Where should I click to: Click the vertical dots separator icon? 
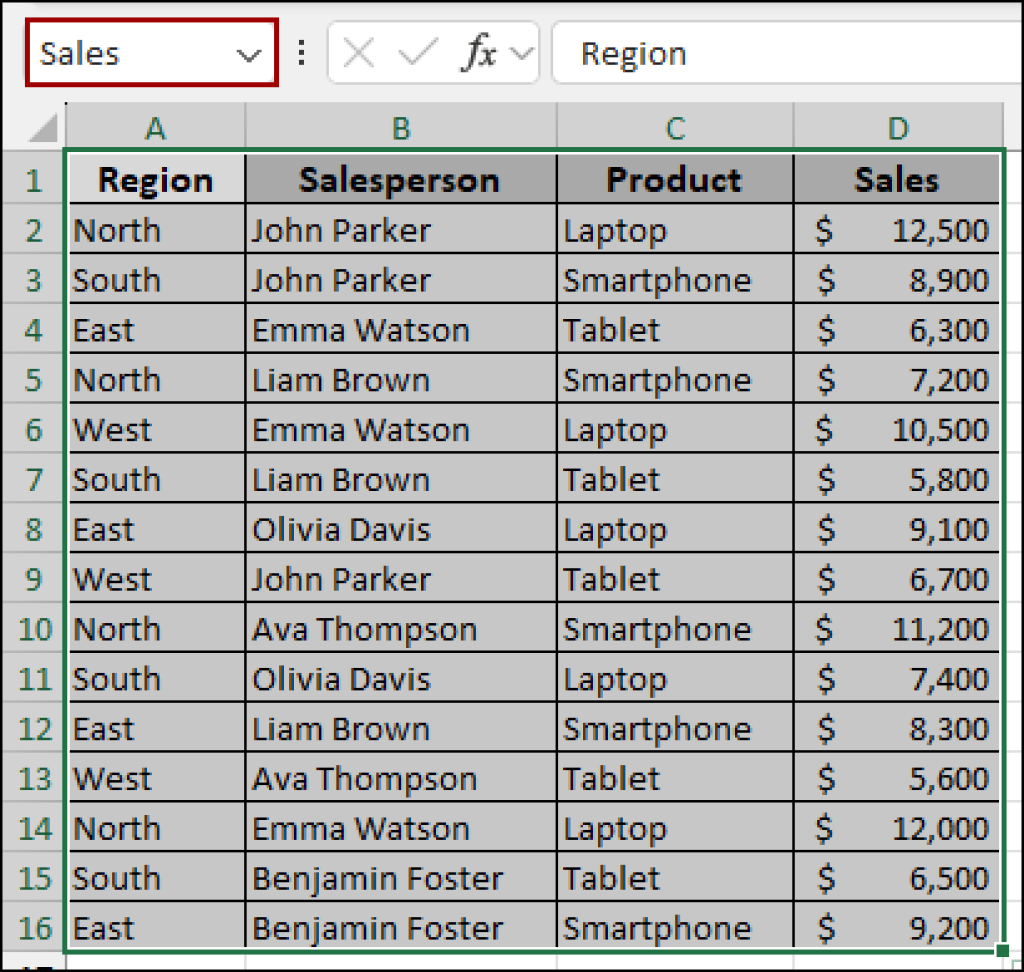click(x=301, y=52)
